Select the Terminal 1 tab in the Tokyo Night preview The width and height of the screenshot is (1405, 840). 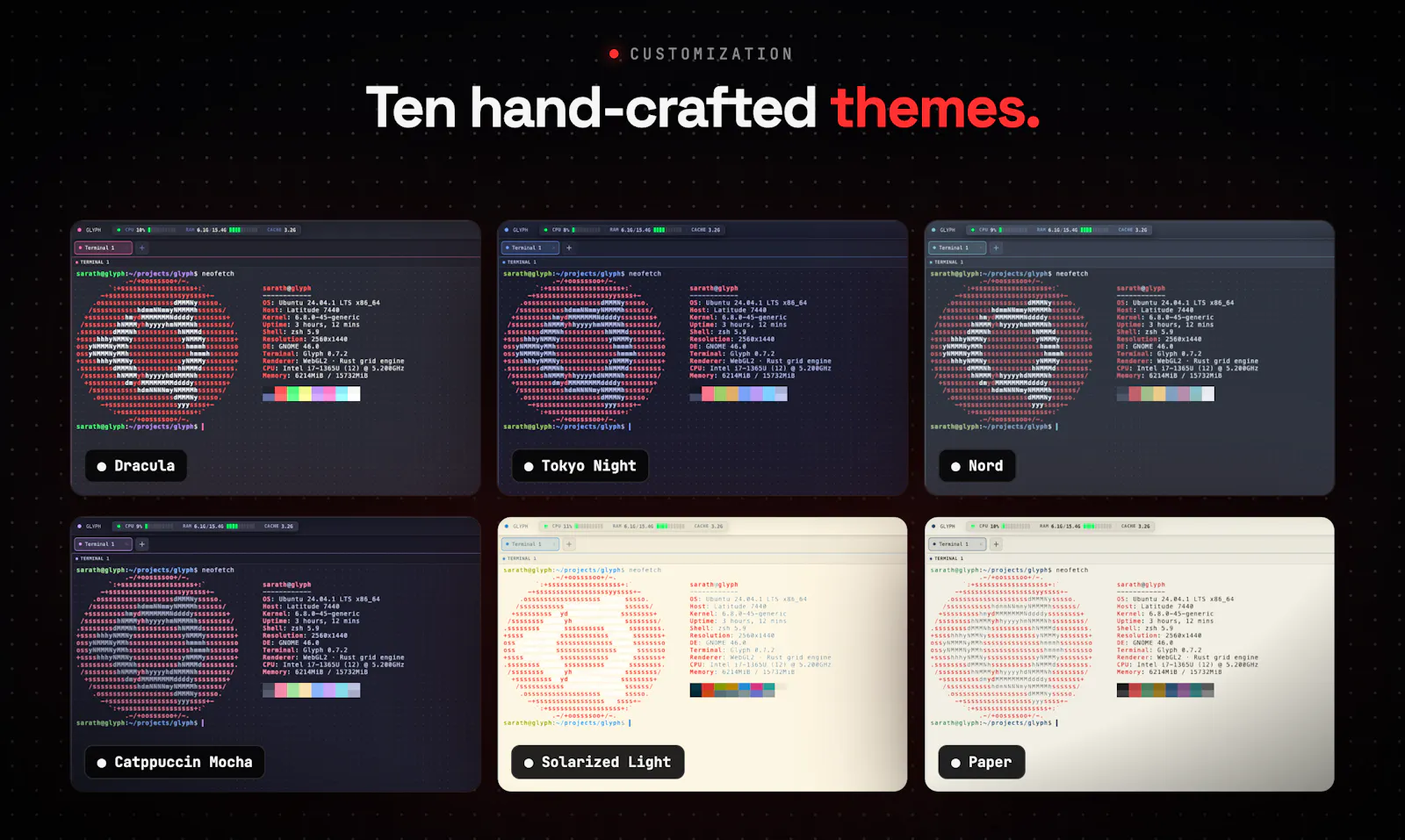(530, 248)
